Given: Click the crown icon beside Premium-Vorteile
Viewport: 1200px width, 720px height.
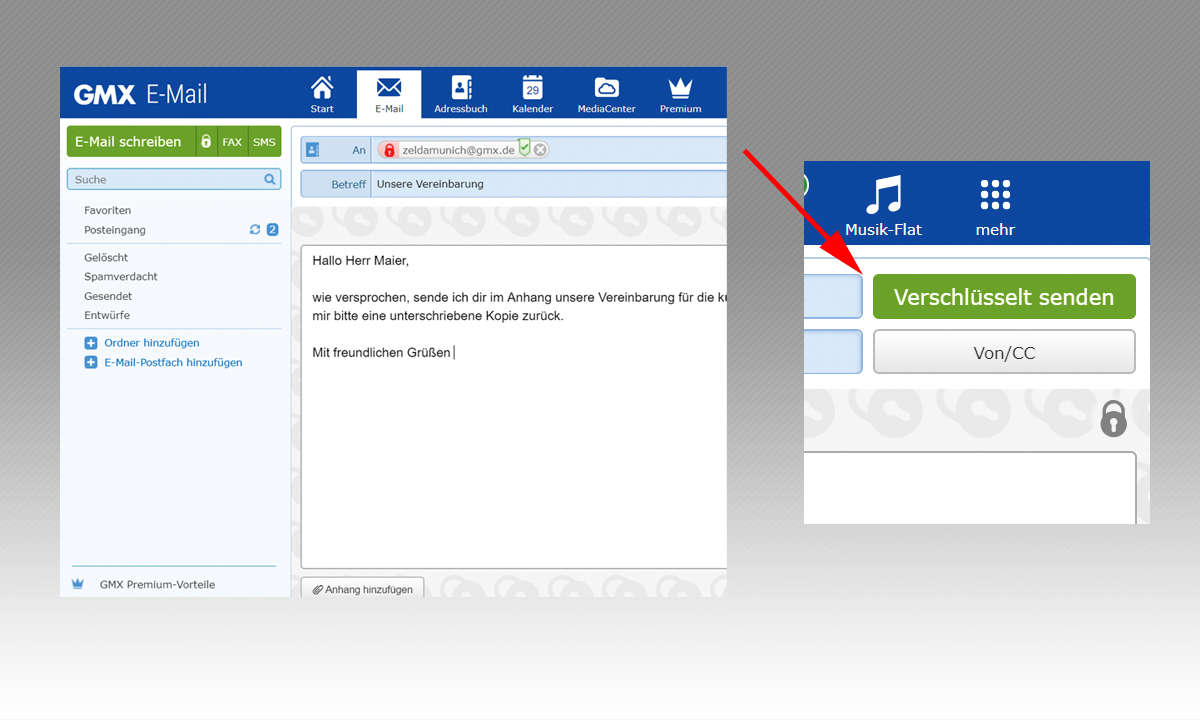Looking at the screenshot, I should point(78,584).
